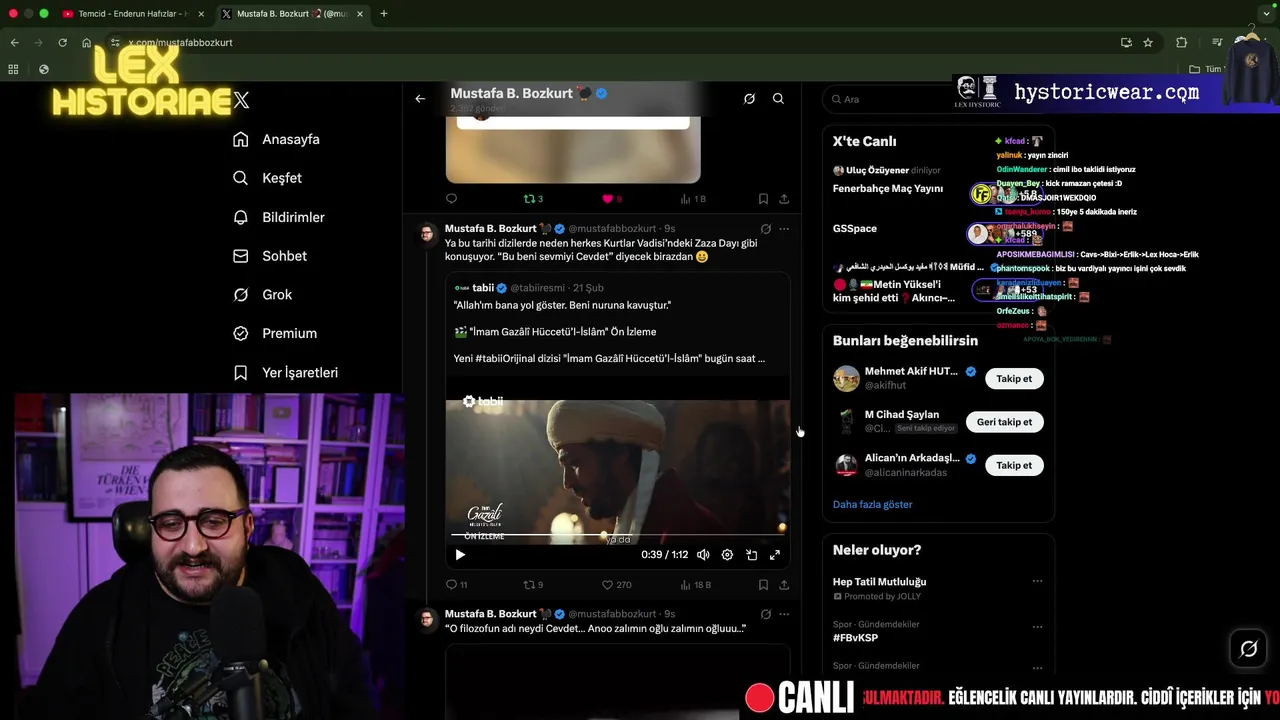Open floating Grok button bottom right
Image resolution: width=1280 pixels, height=720 pixels.
[1248, 649]
